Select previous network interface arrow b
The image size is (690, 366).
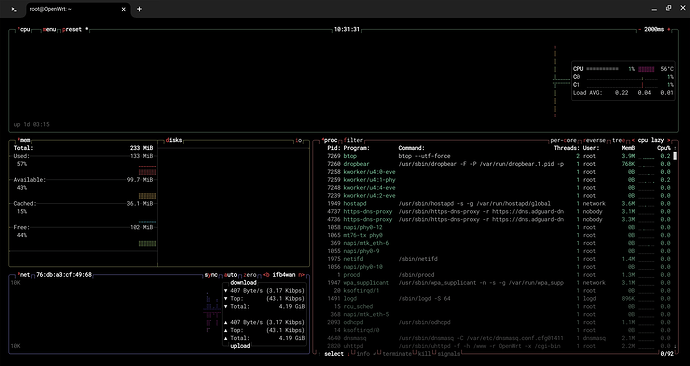266,275
